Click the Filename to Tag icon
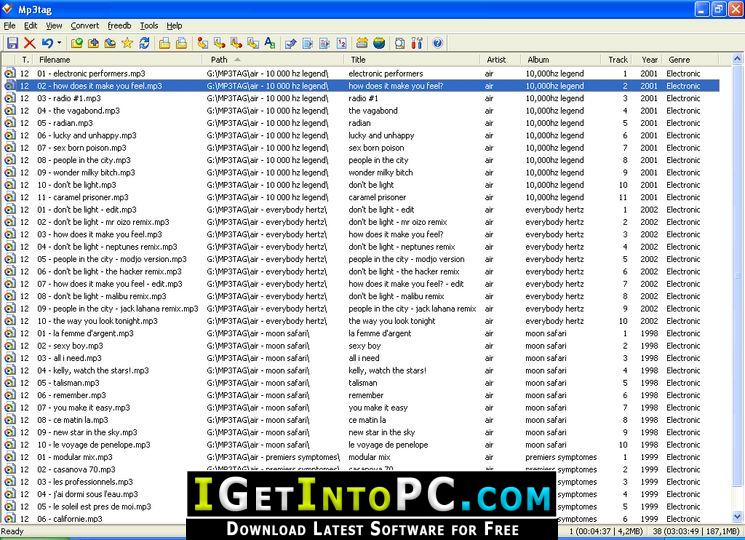 [x=220, y=43]
